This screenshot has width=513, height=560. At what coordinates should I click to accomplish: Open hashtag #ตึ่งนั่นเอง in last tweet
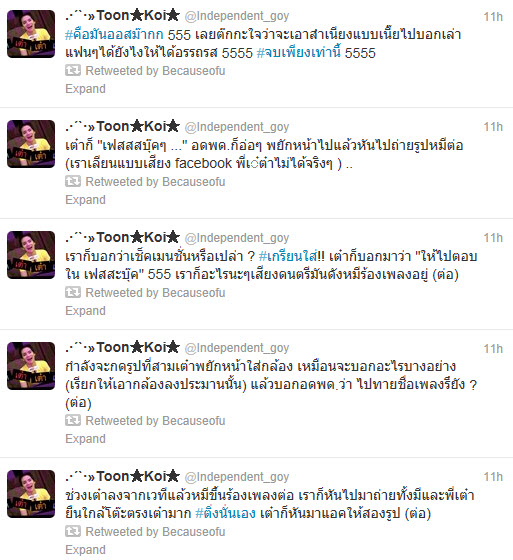(x=225, y=513)
